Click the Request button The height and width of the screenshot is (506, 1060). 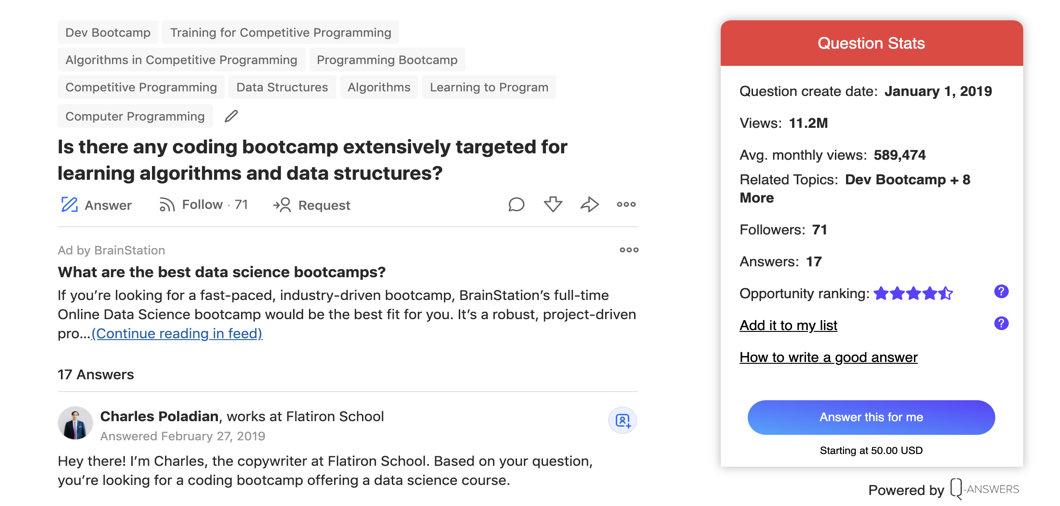pos(312,205)
